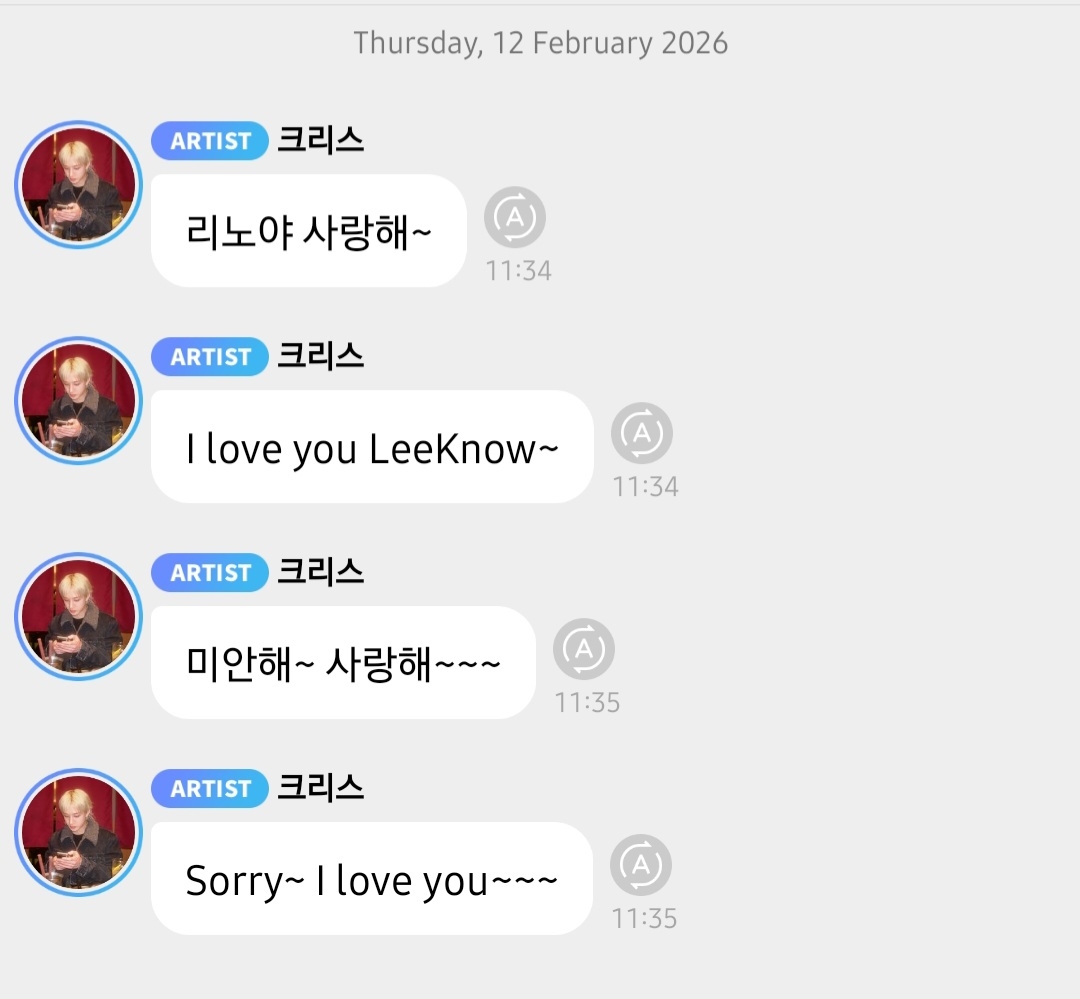The height and width of the screenshot is (999, 1080).
Task: Select the Sorry~ I love you~~~ bubble
Action: [x=372, y=878]
